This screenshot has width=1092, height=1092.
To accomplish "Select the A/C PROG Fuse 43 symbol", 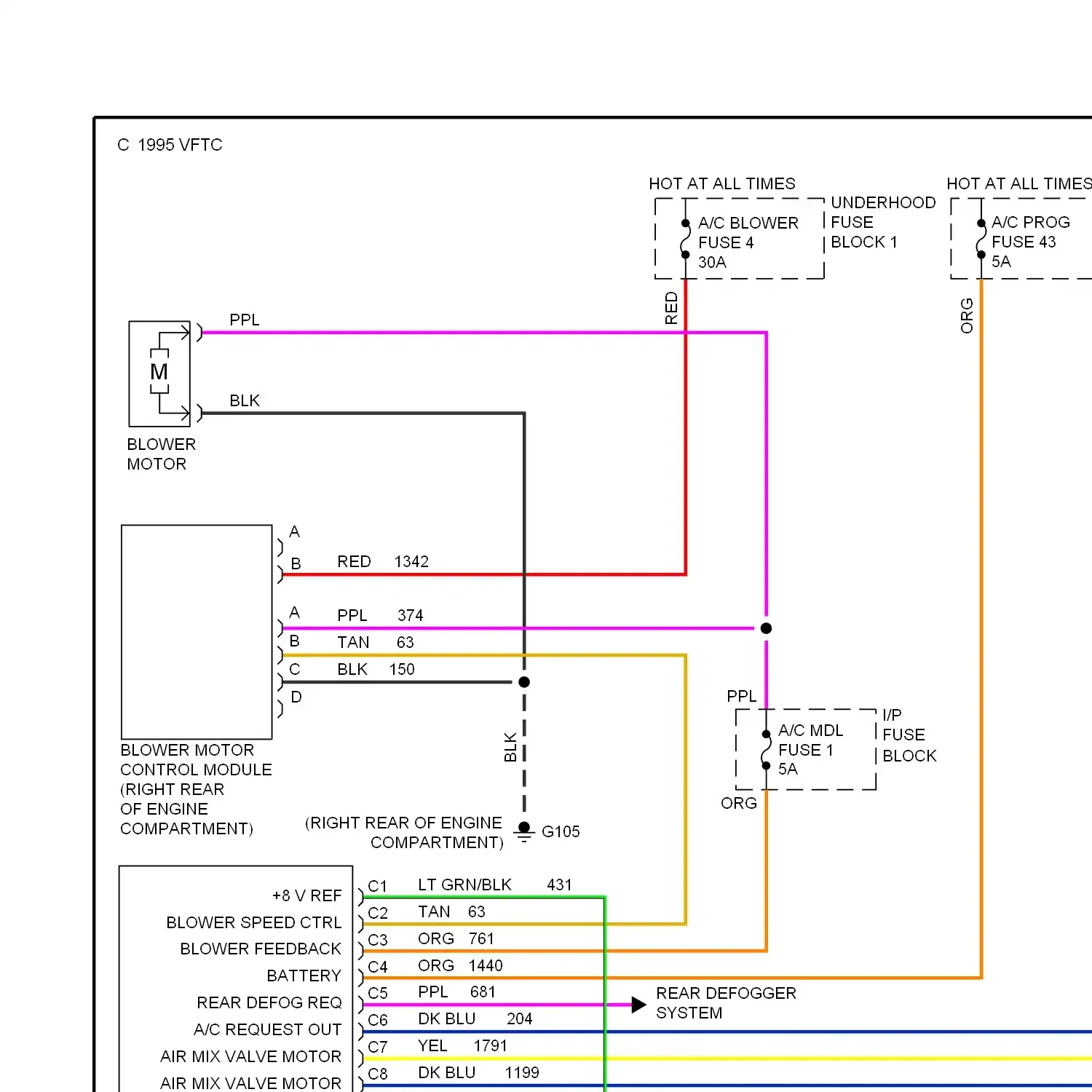I will click(981, 240).
